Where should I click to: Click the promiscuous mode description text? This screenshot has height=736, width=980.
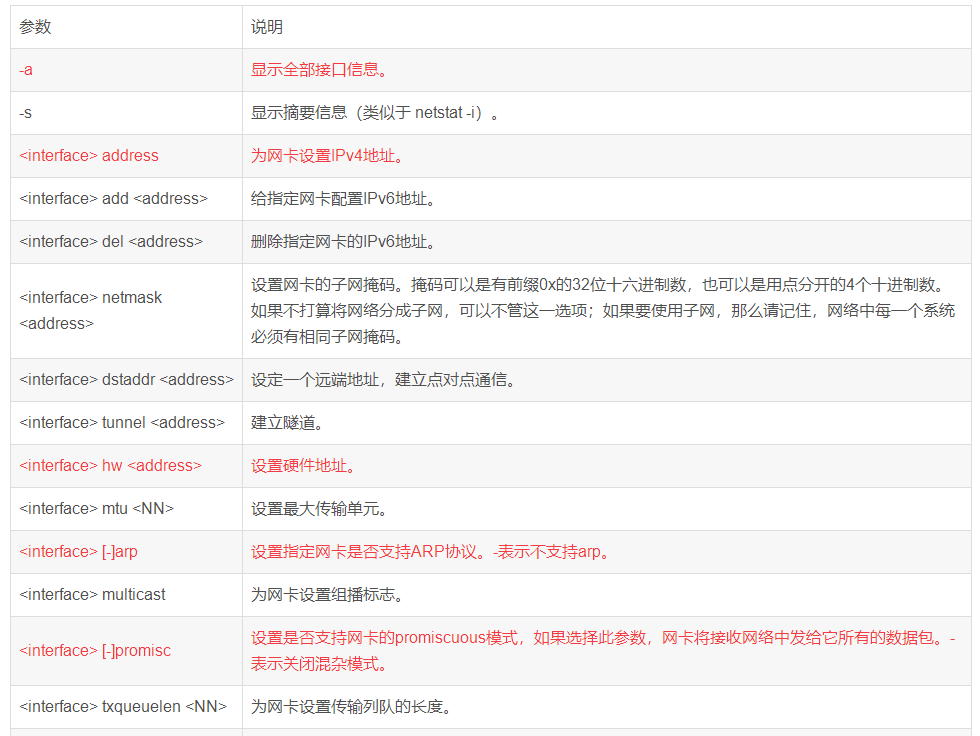(x=603, y=651)
